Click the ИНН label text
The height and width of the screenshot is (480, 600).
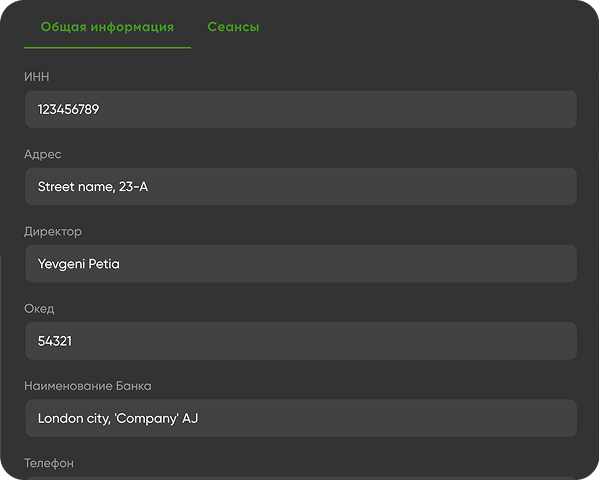[37, 77]
